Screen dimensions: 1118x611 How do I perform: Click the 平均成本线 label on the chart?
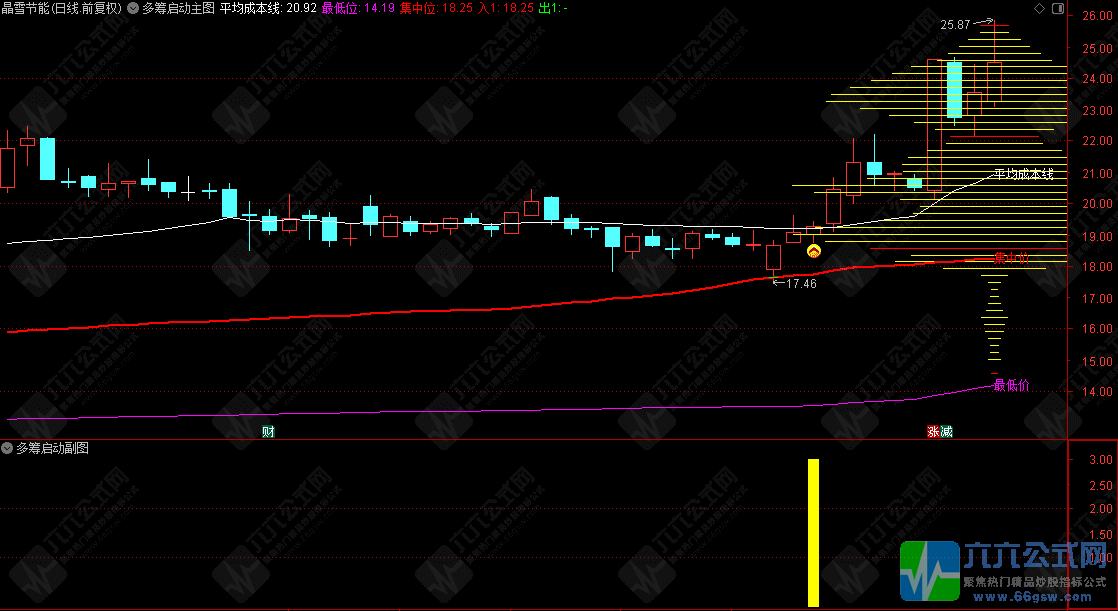coord(1024,174)
